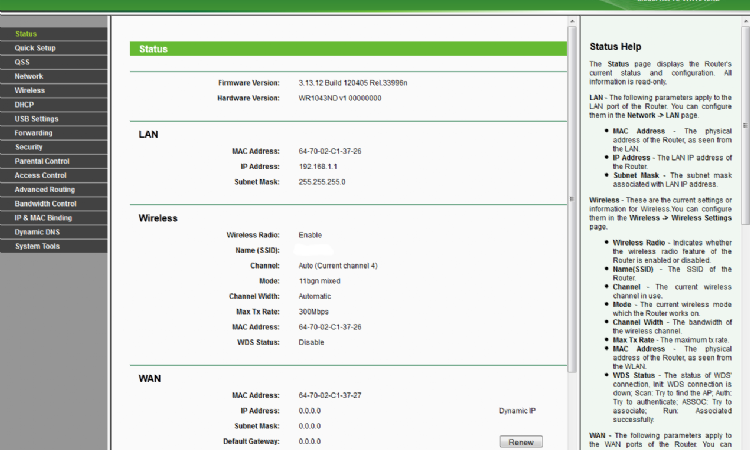750x450 pixels.
Task: Open the Security menu
Action: 29,146
